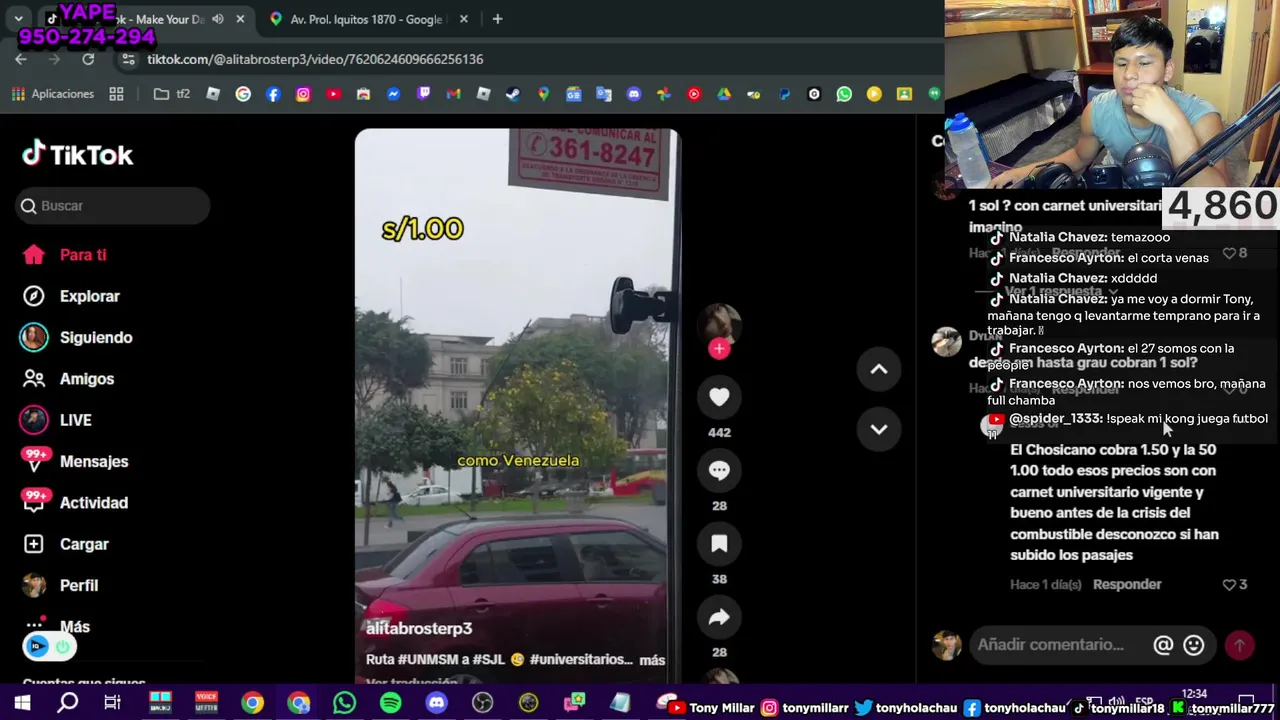Open the tab search dropdown arrow
Screen dimensions: 1280x720
[x=18, y=19]
